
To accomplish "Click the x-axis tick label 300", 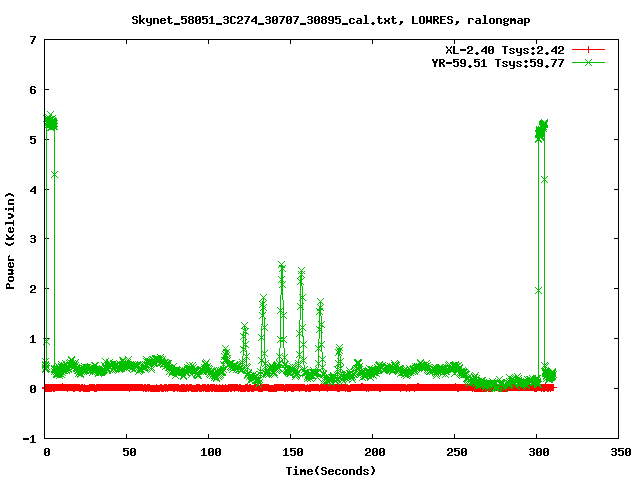I will coord(539,452).
